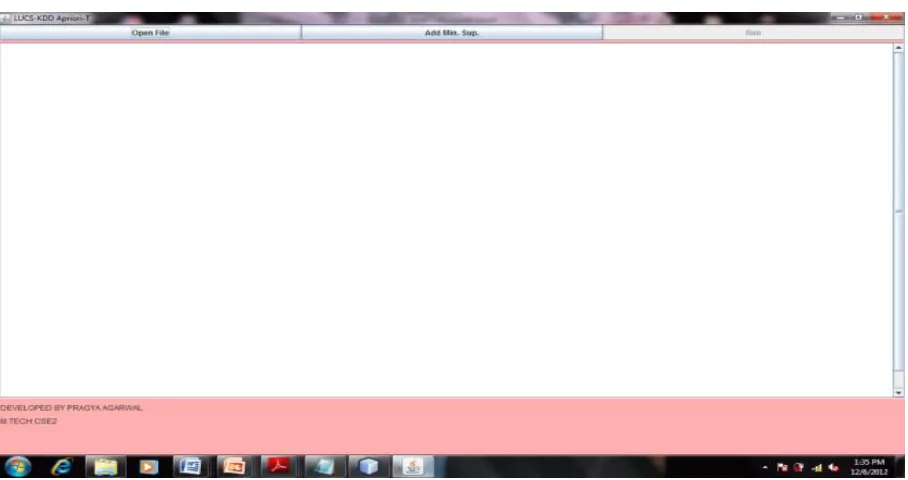Click the scrollbar down arrow
The width and height of the screenshot is (908, 480).
click(x=898, y=393)
